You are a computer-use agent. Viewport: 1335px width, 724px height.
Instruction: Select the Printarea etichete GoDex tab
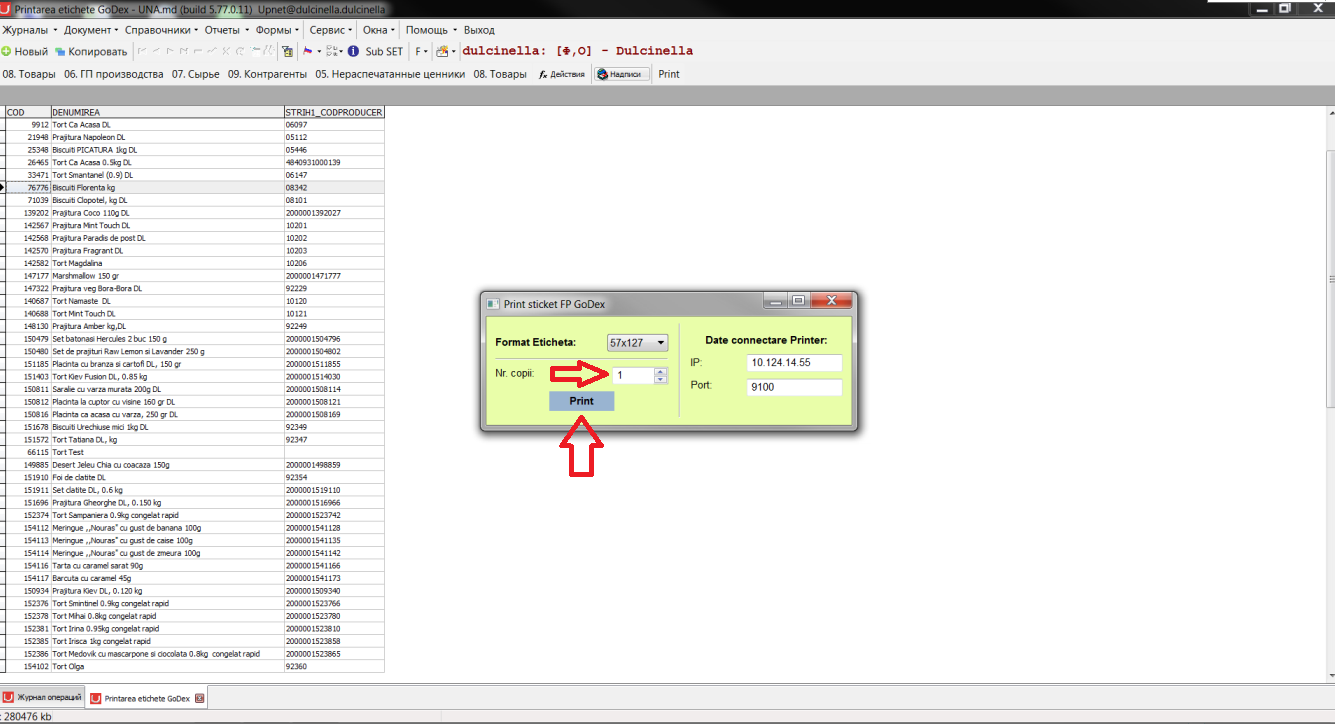click(147, 697)
